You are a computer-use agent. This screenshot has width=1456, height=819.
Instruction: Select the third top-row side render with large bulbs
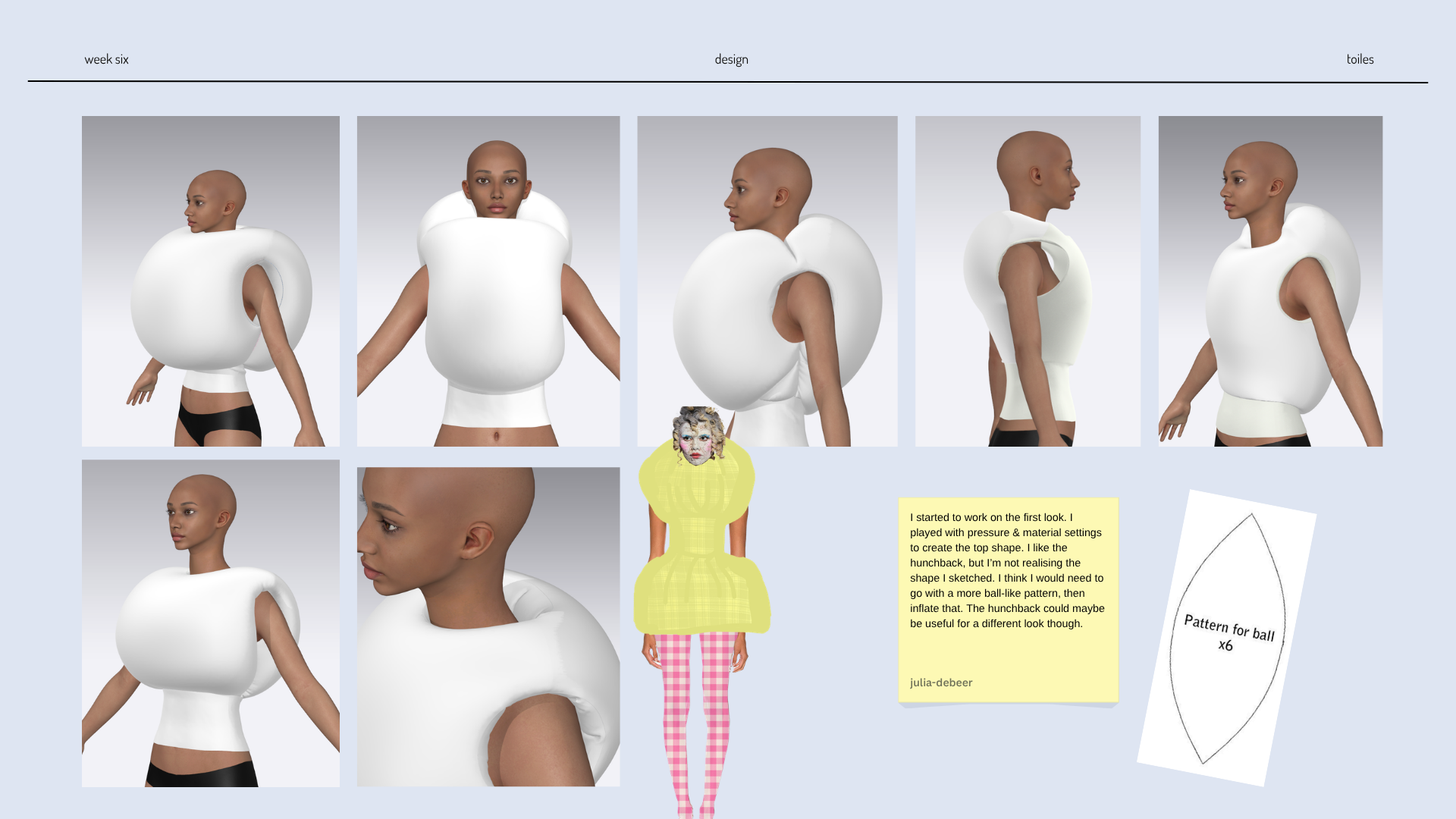pyautogui.click(x=767, y=281)
